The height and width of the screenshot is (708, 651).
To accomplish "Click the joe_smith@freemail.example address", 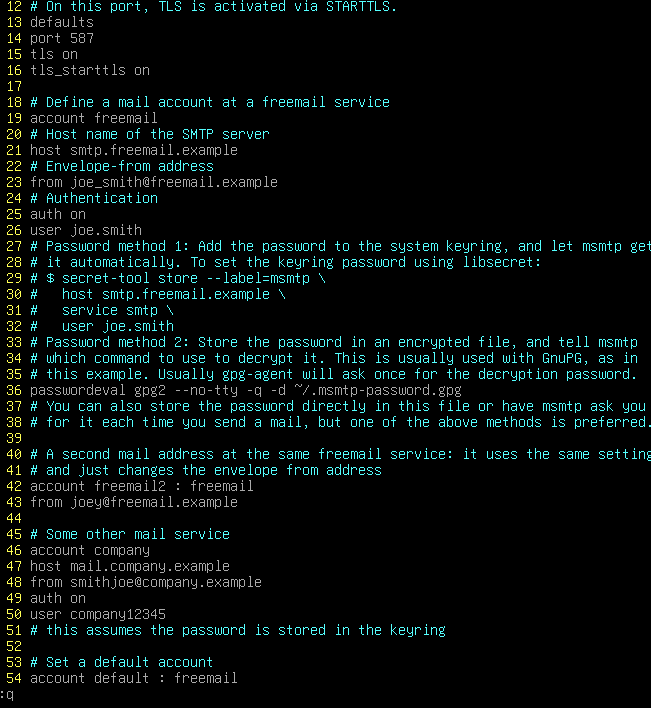I will (174, 182).
